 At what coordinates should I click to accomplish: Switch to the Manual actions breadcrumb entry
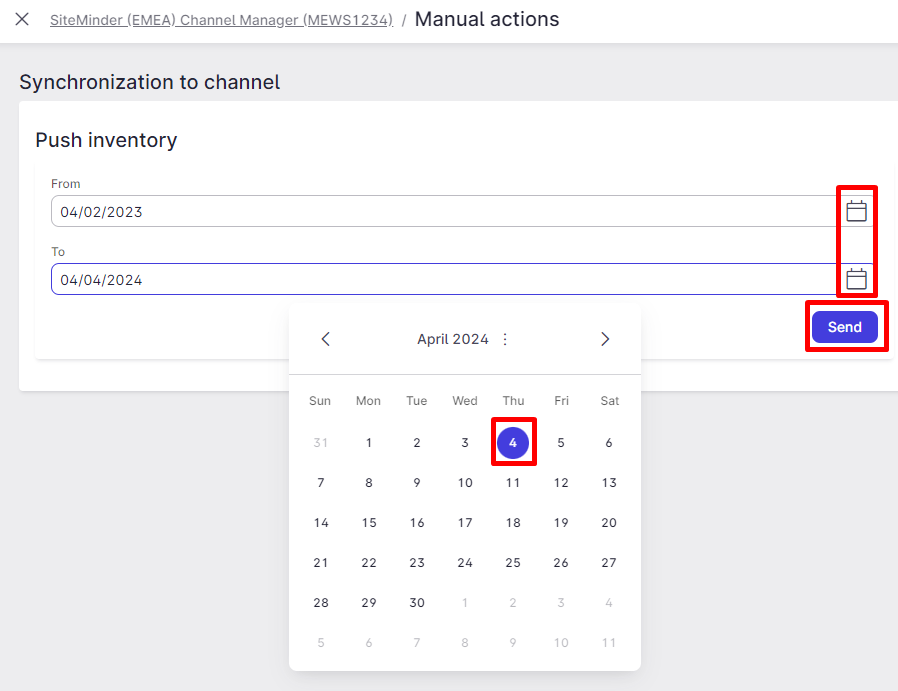pos(487,19)
